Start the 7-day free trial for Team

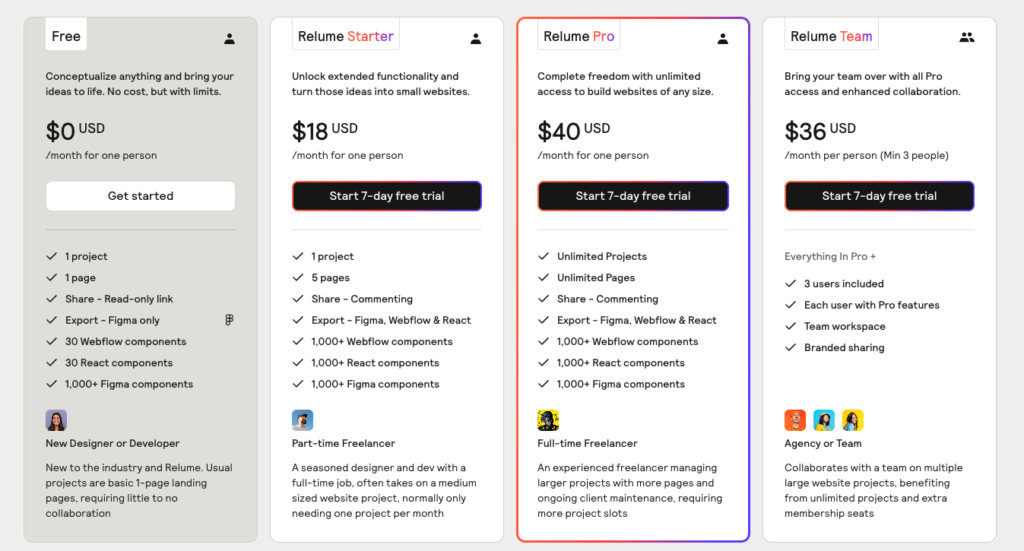click(879, 196)
